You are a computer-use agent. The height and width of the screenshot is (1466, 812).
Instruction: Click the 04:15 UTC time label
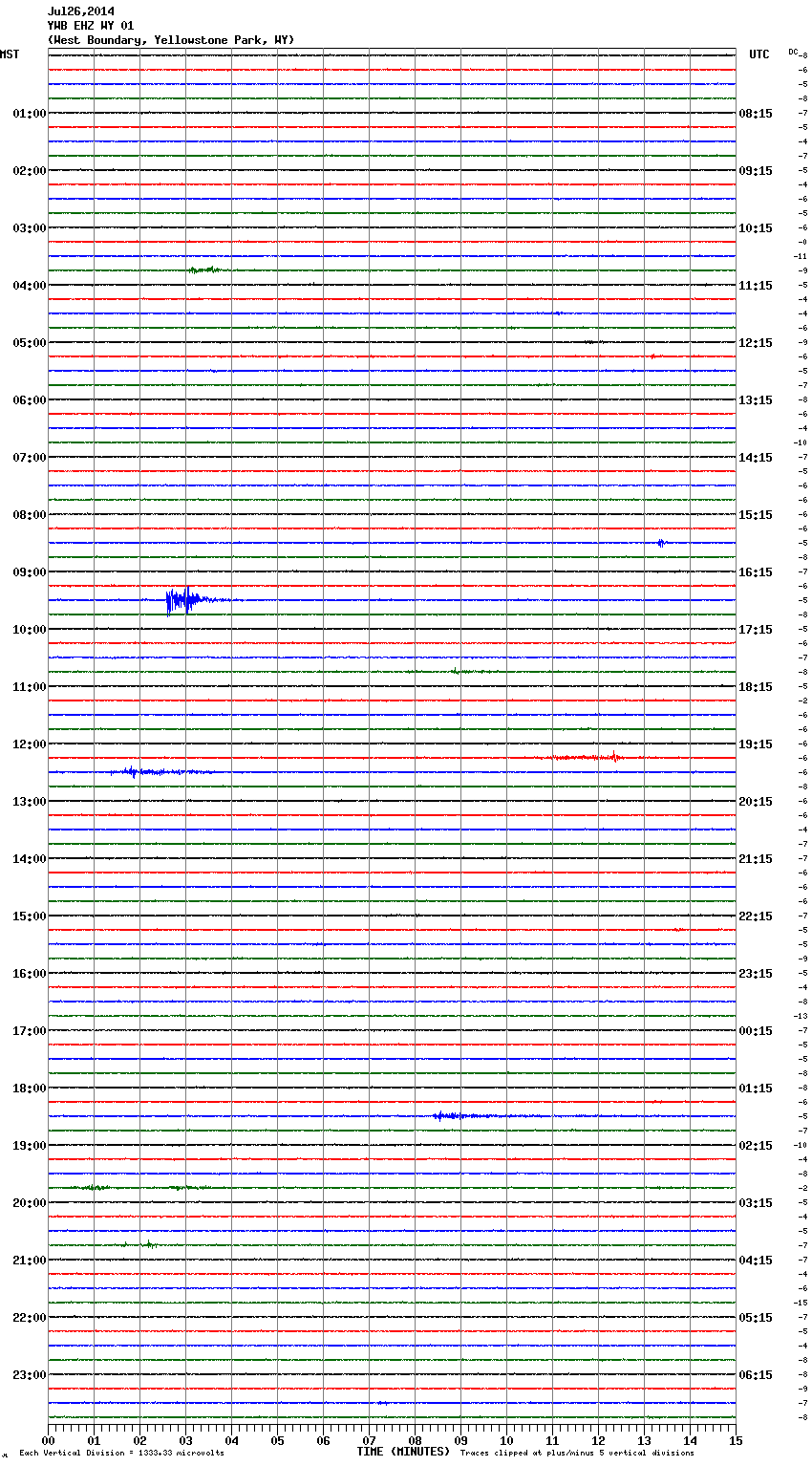[756, 1261]
